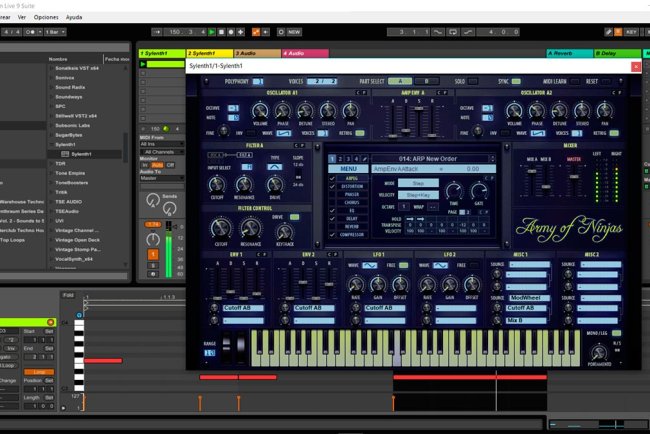Select the 1 Sylenth1 track header
The image size is (650, 434).
(162, 53)
